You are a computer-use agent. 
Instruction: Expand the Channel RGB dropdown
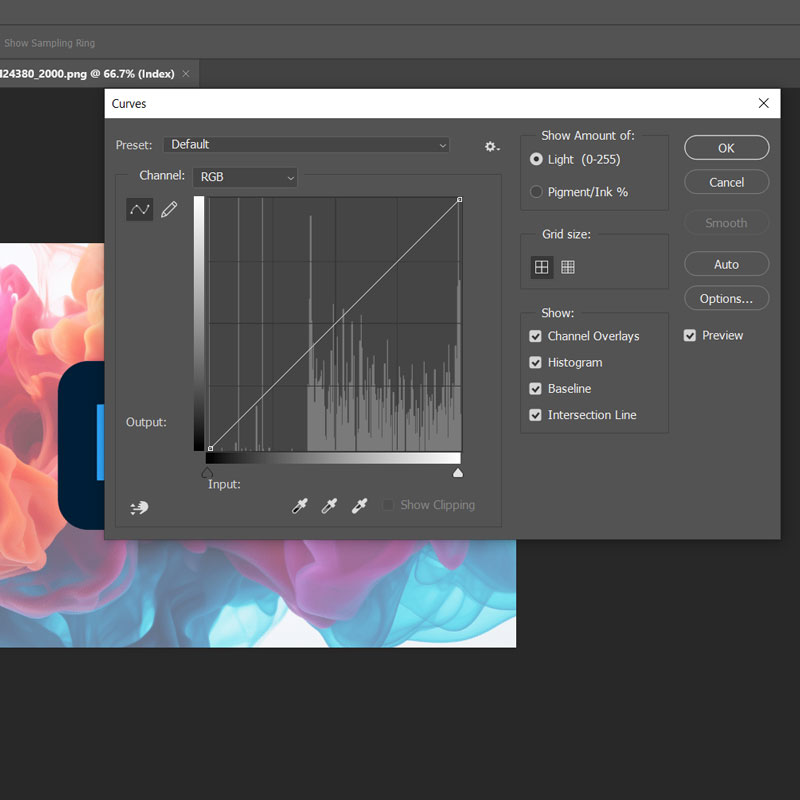pyautogui.click(x=246, y=177)
